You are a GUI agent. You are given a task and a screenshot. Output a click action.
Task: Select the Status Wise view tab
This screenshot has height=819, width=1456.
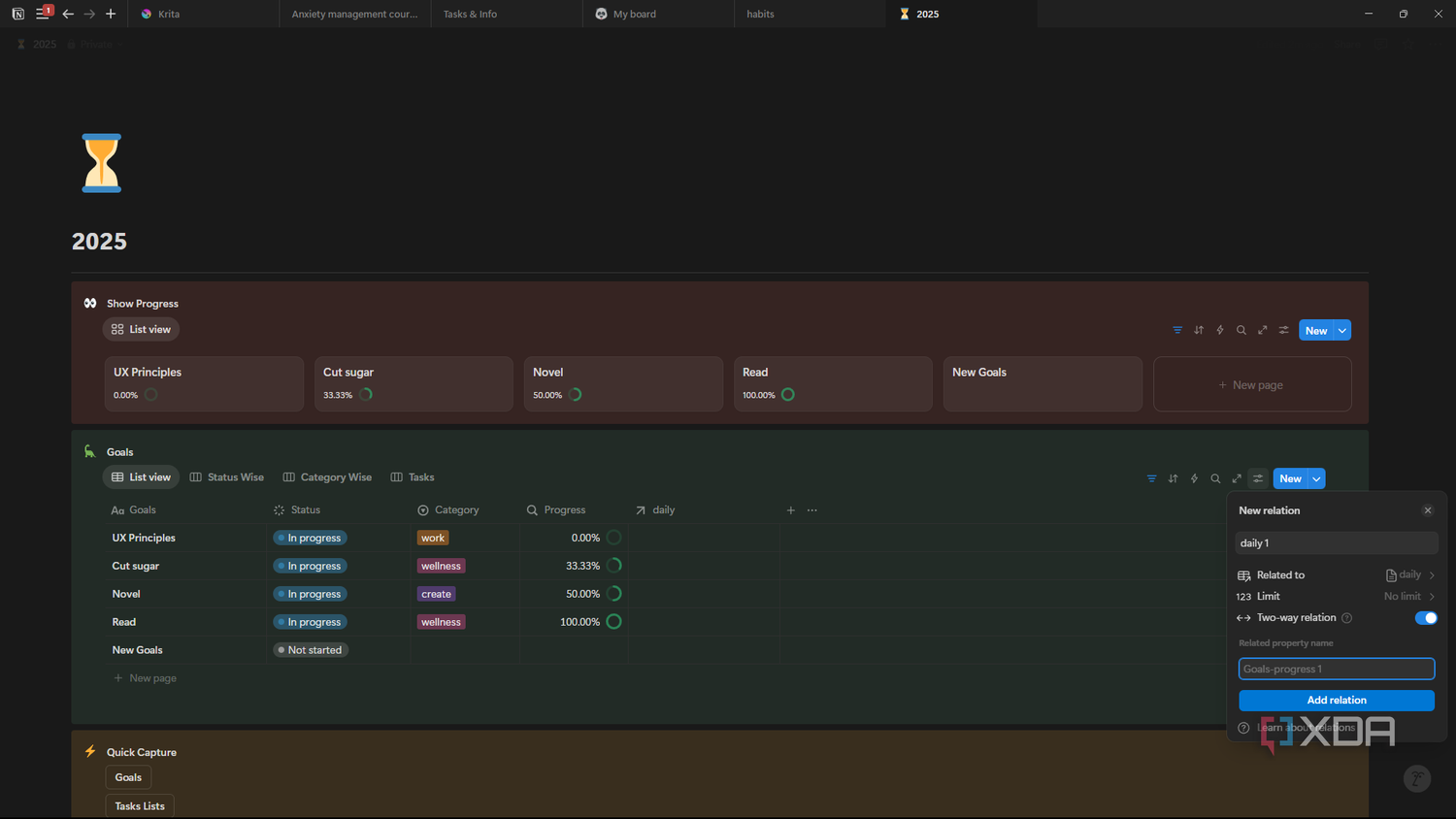point(226,477)
